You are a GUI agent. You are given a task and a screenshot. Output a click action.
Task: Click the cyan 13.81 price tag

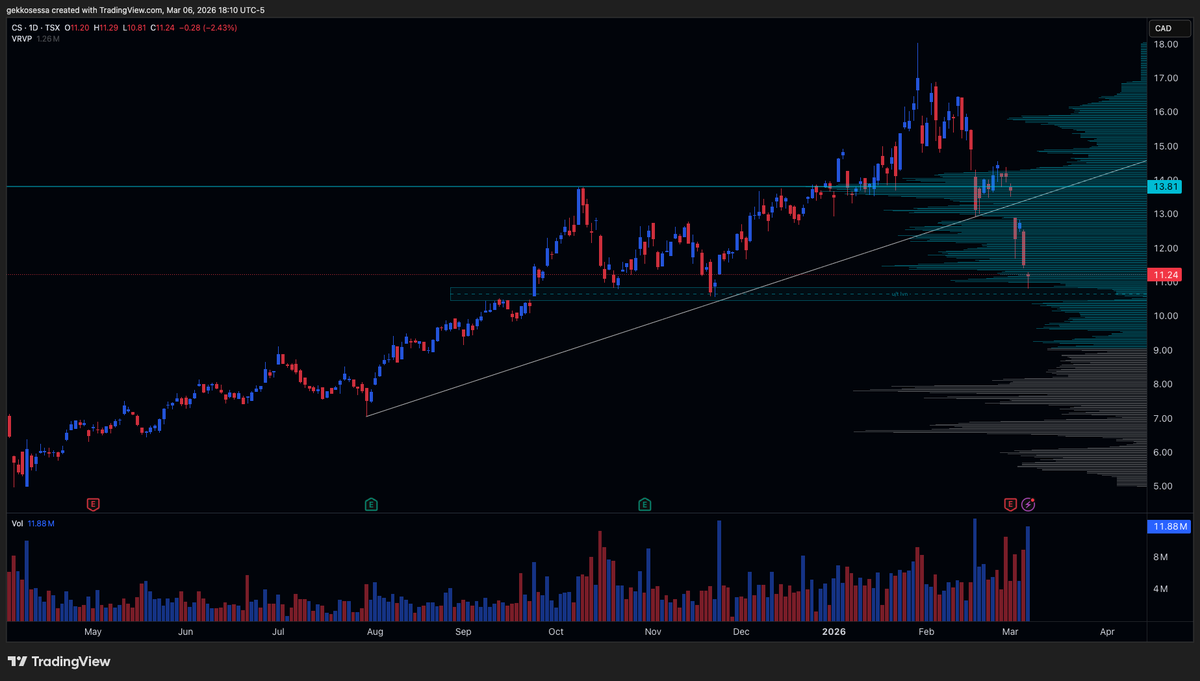1164,186
